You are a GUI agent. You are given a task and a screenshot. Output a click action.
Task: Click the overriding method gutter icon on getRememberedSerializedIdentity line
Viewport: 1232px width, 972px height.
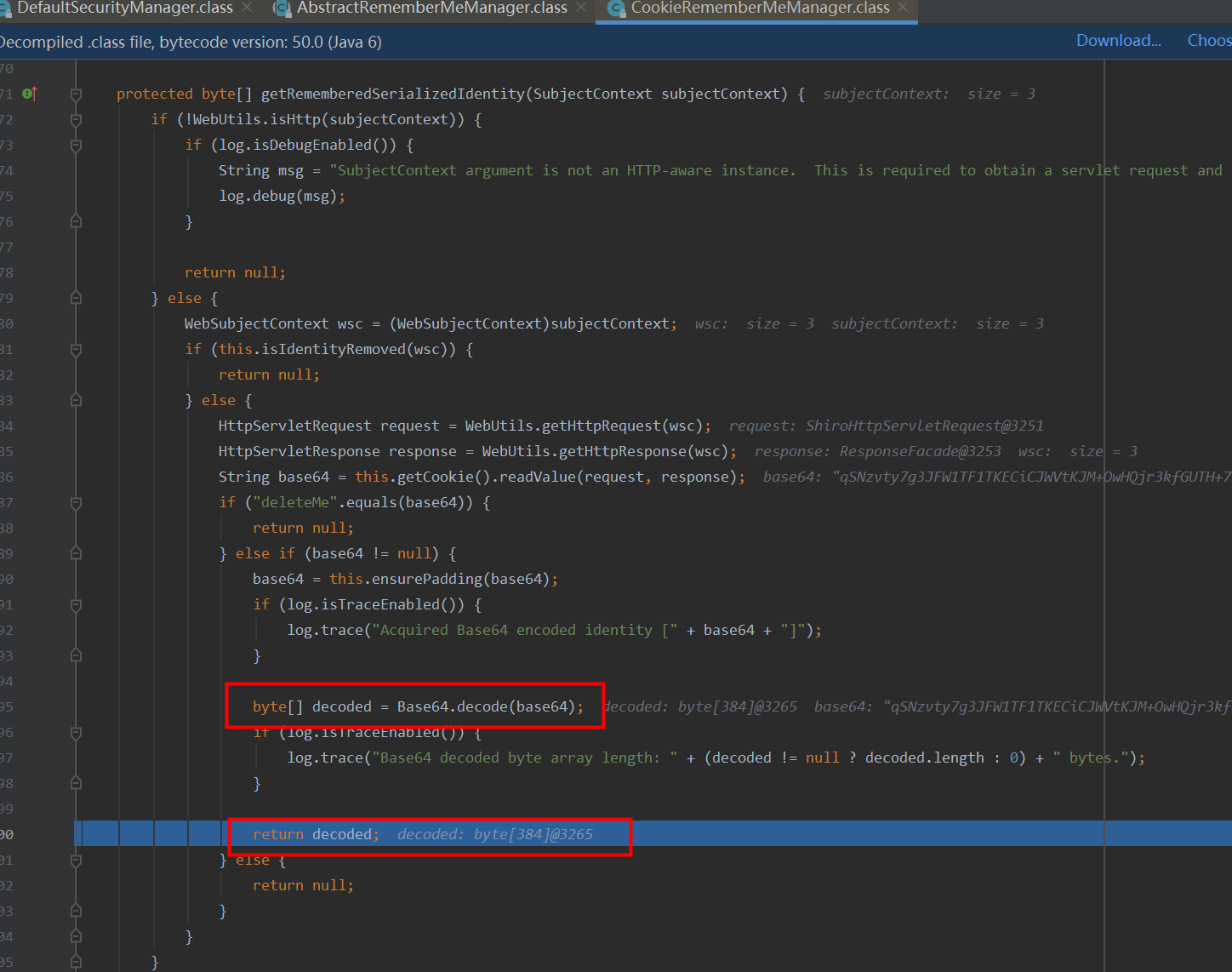coord(29,94)
